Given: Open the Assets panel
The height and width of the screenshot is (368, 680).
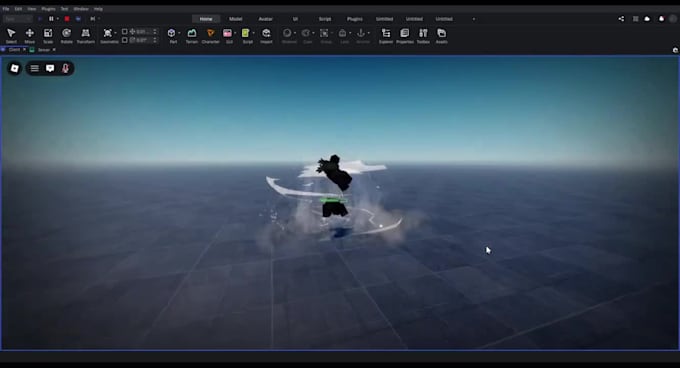Looking at the screenshot, I should (441, 35).
